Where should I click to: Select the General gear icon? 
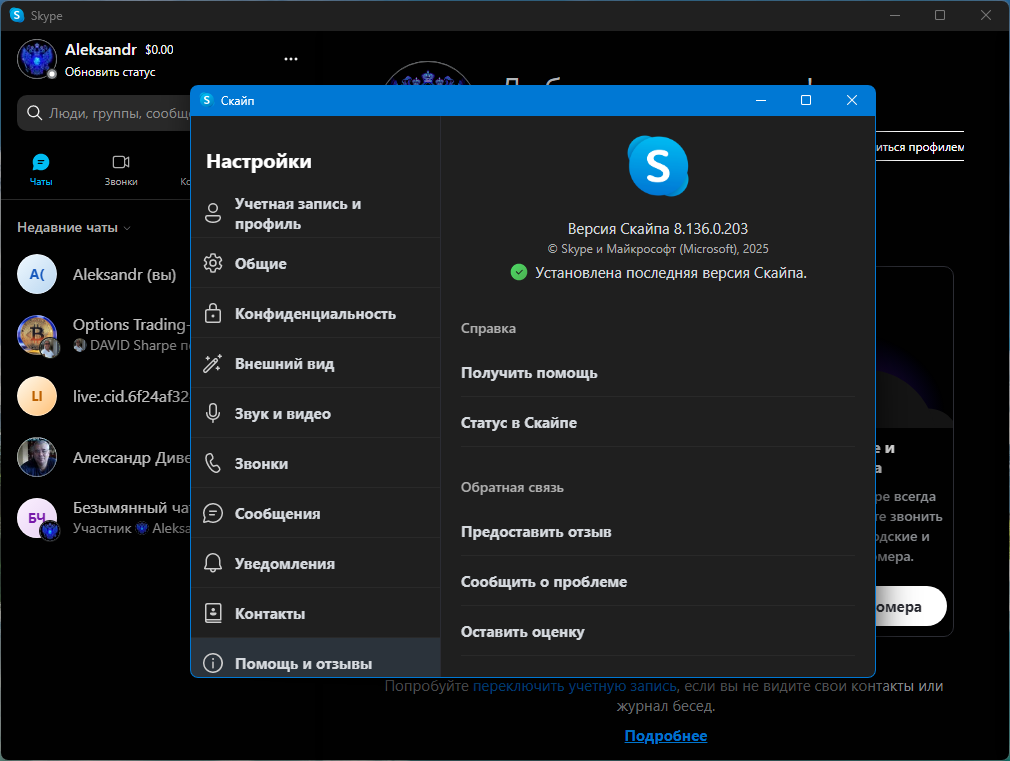coord(213,263)
